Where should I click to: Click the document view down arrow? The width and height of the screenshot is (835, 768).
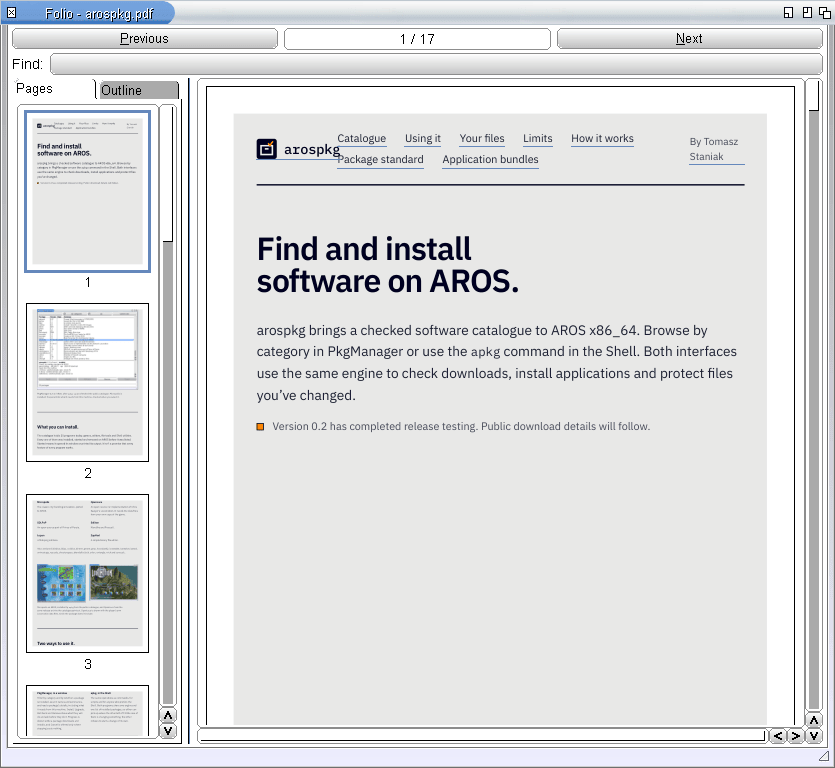coord(814,736)
